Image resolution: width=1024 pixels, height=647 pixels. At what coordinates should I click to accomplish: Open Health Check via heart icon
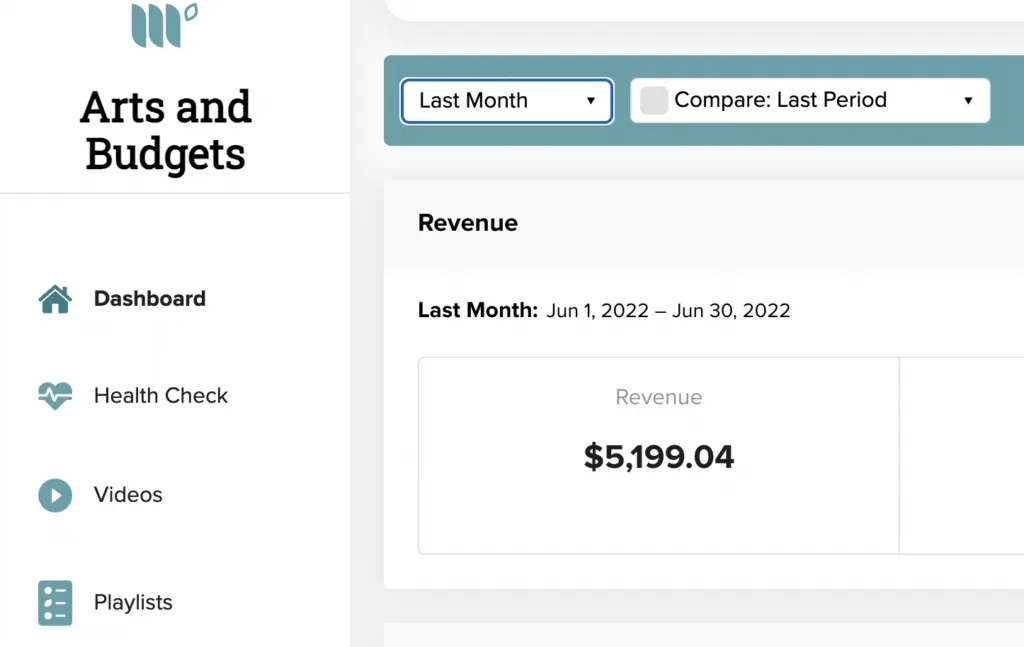[x=55, y=396]
